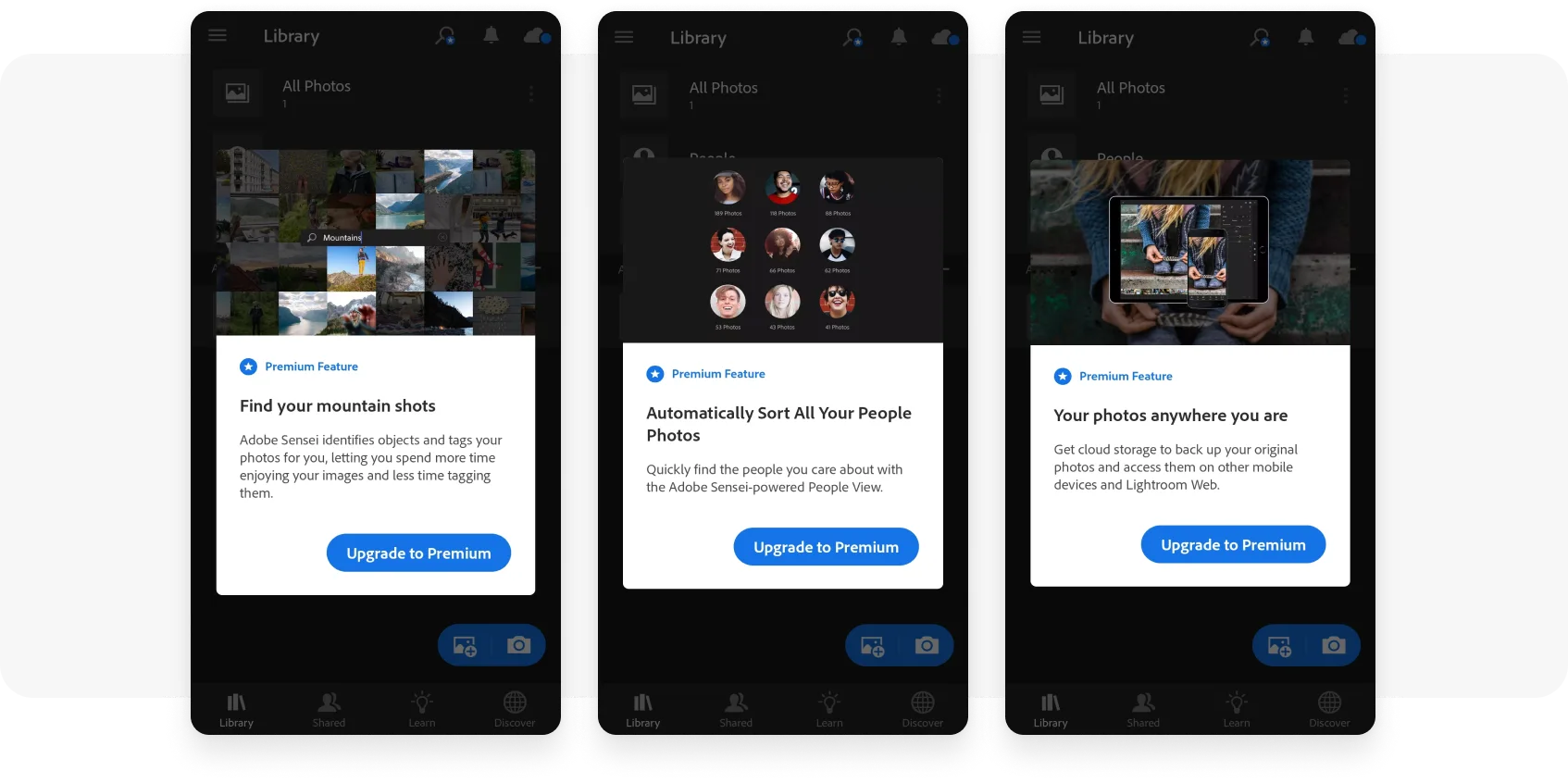Switch to Shared tab on mountain shots screen
Screen dimensions: 1568x783
(329, 709)
